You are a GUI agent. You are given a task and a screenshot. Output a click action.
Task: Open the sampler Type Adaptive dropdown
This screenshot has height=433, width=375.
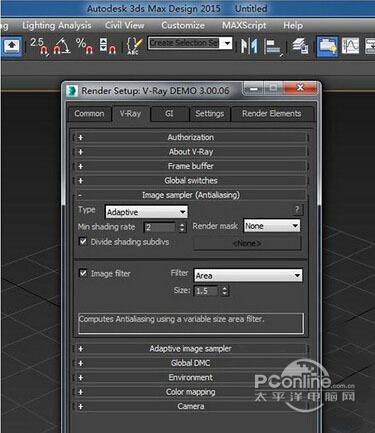(x=146, y=212)
